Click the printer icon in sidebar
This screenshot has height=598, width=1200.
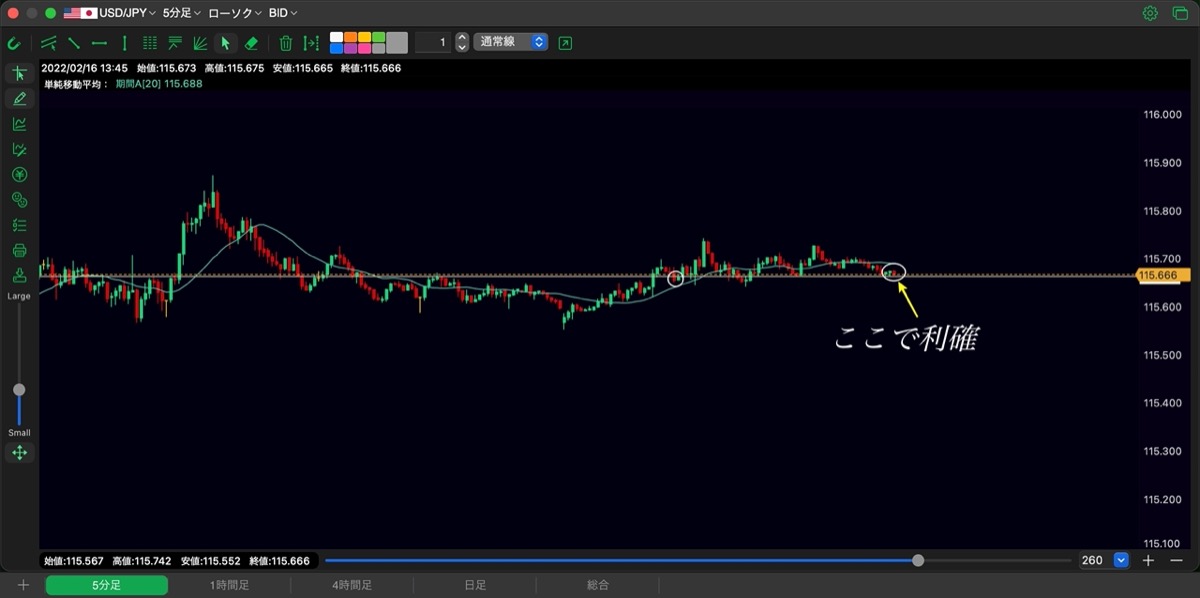19,250
